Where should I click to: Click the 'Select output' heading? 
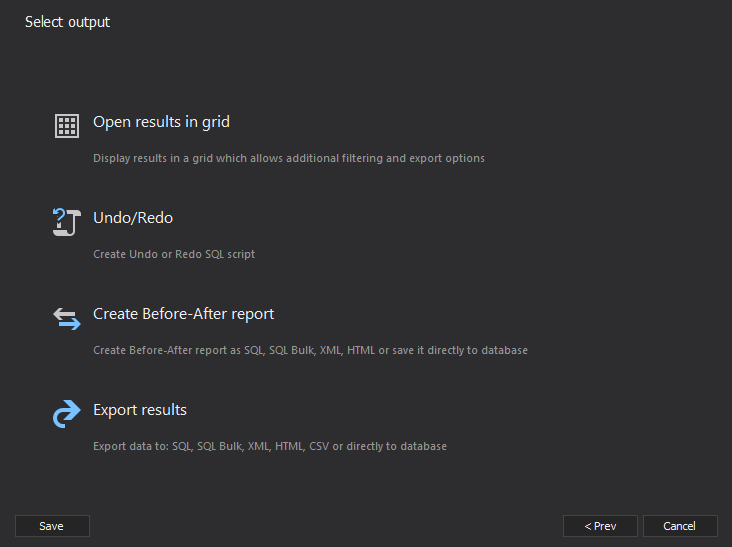[67, 22]
